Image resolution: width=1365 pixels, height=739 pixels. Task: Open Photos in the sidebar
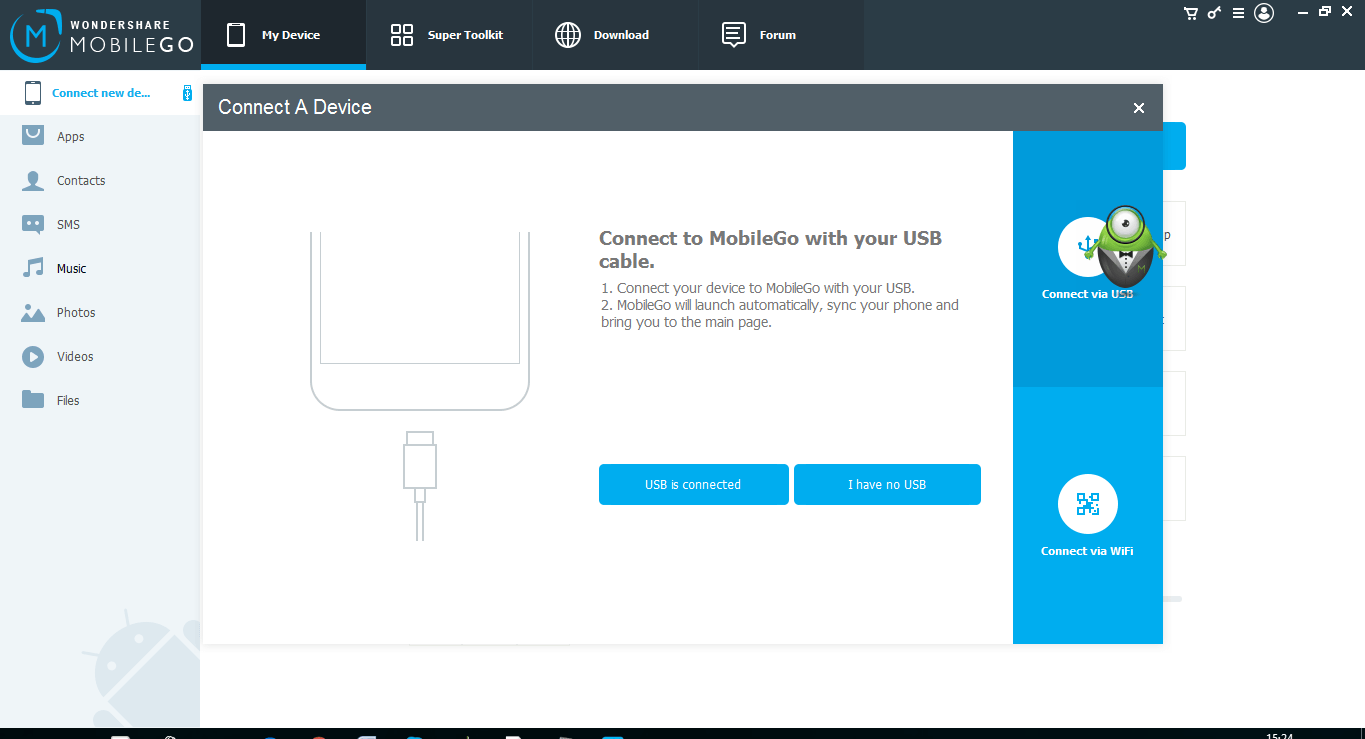pyautogui.click(x=75, y=313)
